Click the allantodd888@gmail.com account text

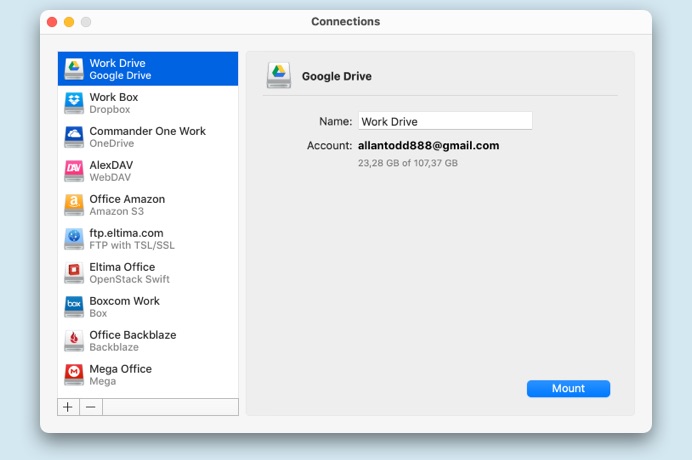click(429, 146)
